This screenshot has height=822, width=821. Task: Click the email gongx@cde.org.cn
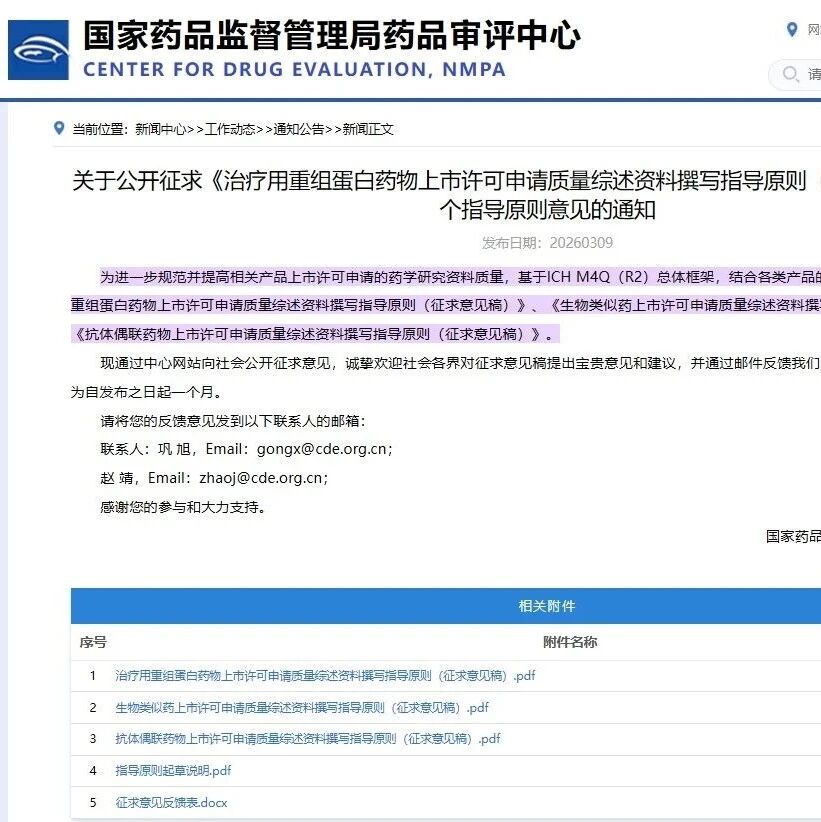[322, 449]
